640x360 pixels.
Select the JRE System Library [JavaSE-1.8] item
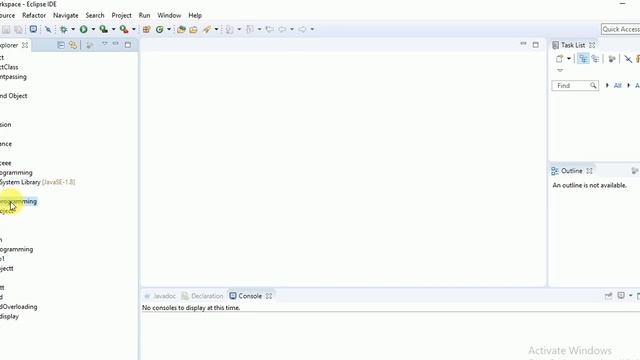(38, 182)
